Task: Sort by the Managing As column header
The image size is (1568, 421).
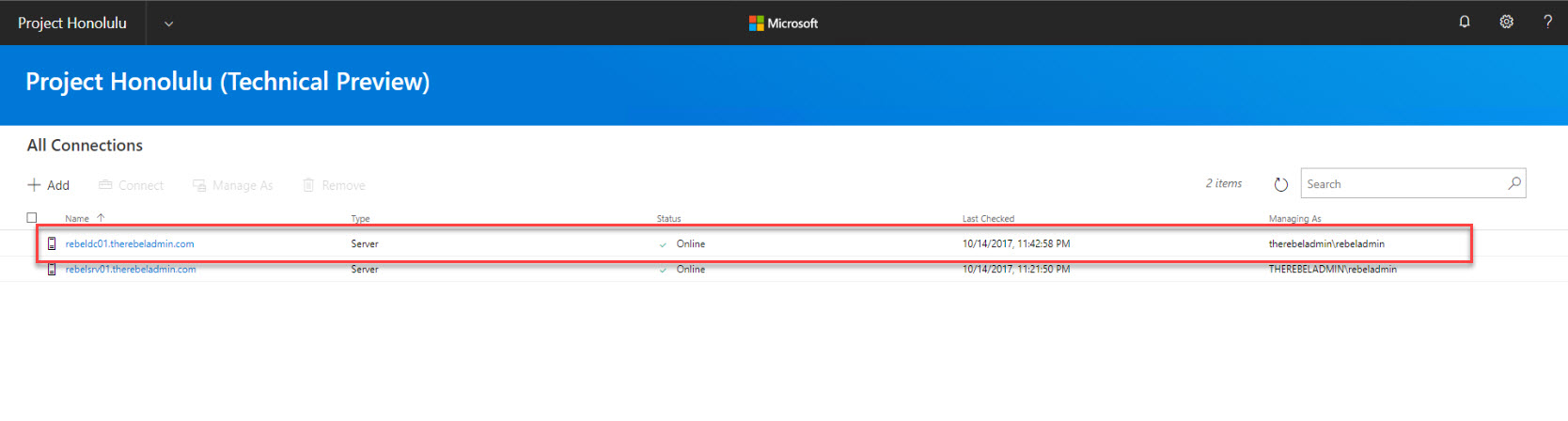Action: 1294,218
